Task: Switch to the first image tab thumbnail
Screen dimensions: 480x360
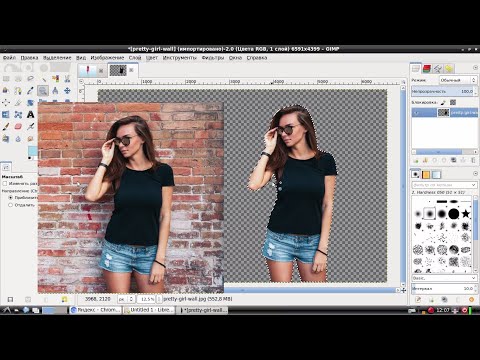Action: pos(88,70)
